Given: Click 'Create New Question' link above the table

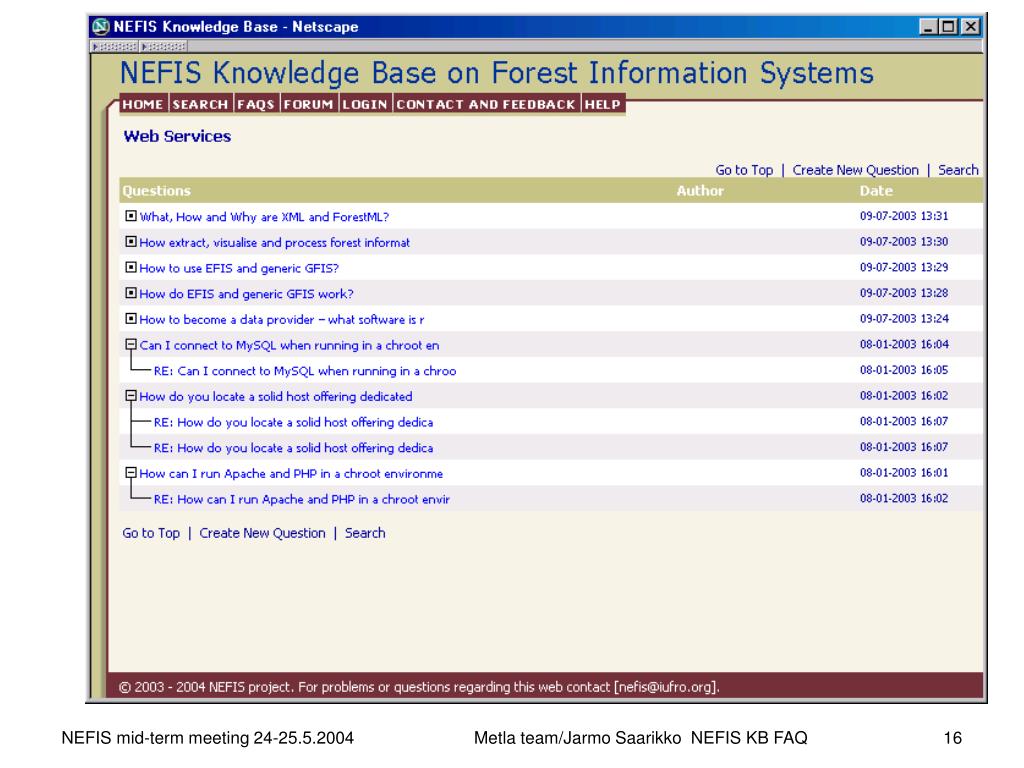Looking at the screenshot, I should (x=856, y=170).
